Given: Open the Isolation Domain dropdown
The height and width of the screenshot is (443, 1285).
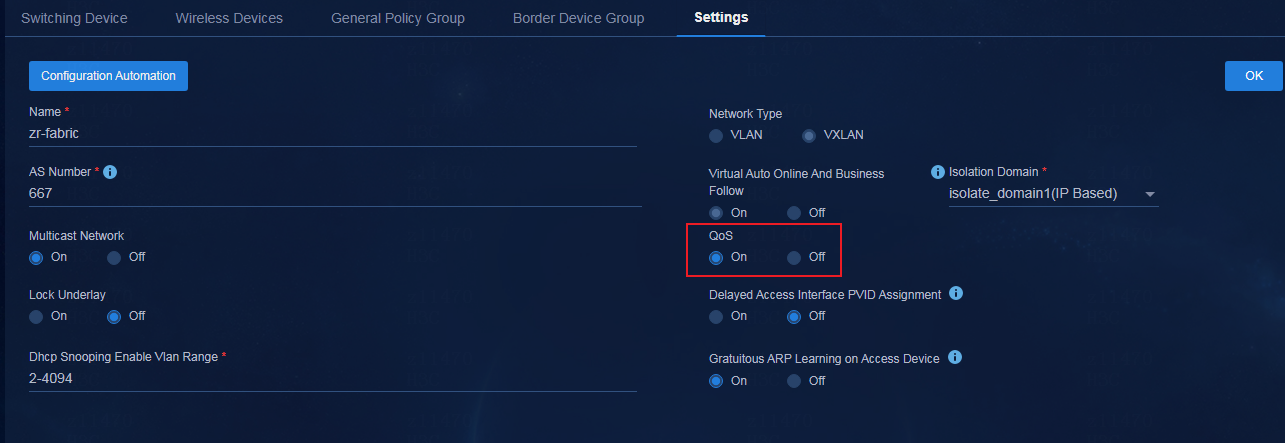Looking at the screenshot, I should point(1053,193).
